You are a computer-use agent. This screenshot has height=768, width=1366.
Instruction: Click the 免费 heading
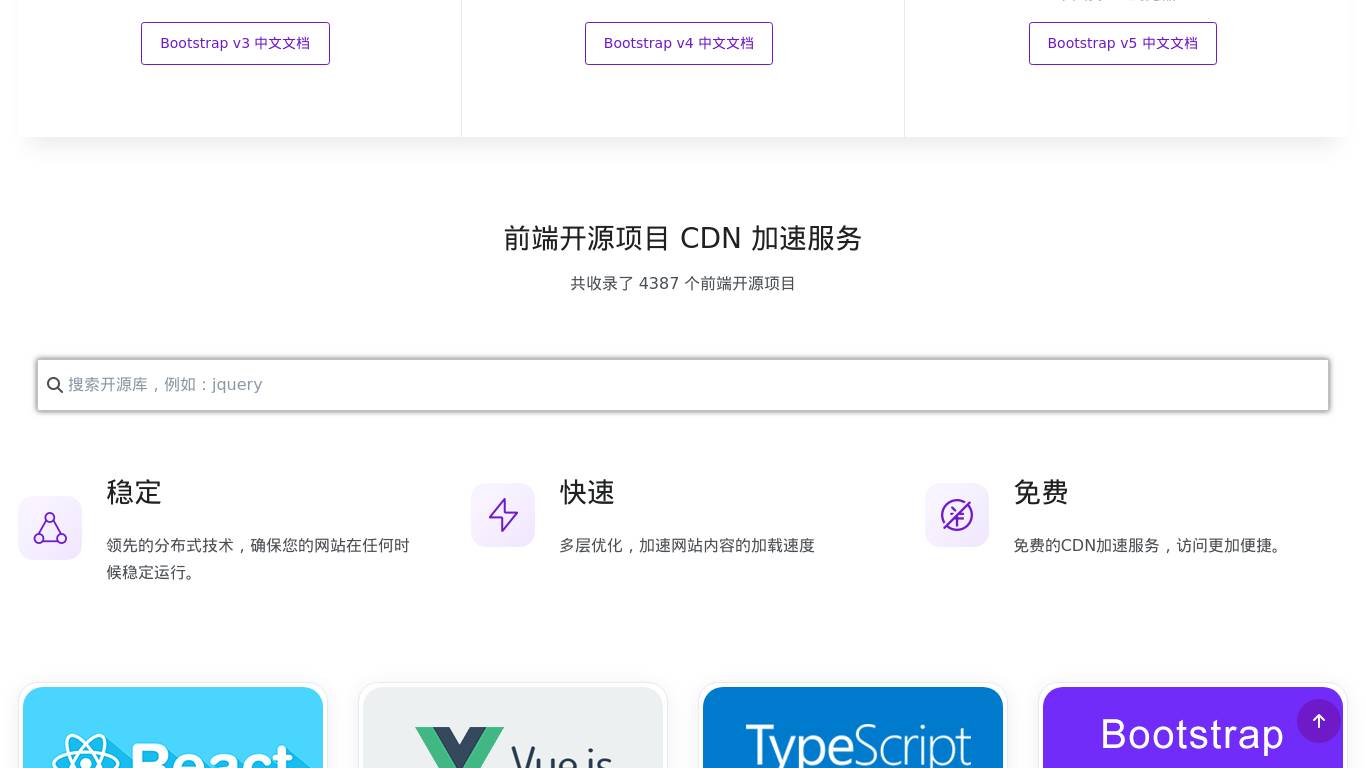tap(1041, 492)
